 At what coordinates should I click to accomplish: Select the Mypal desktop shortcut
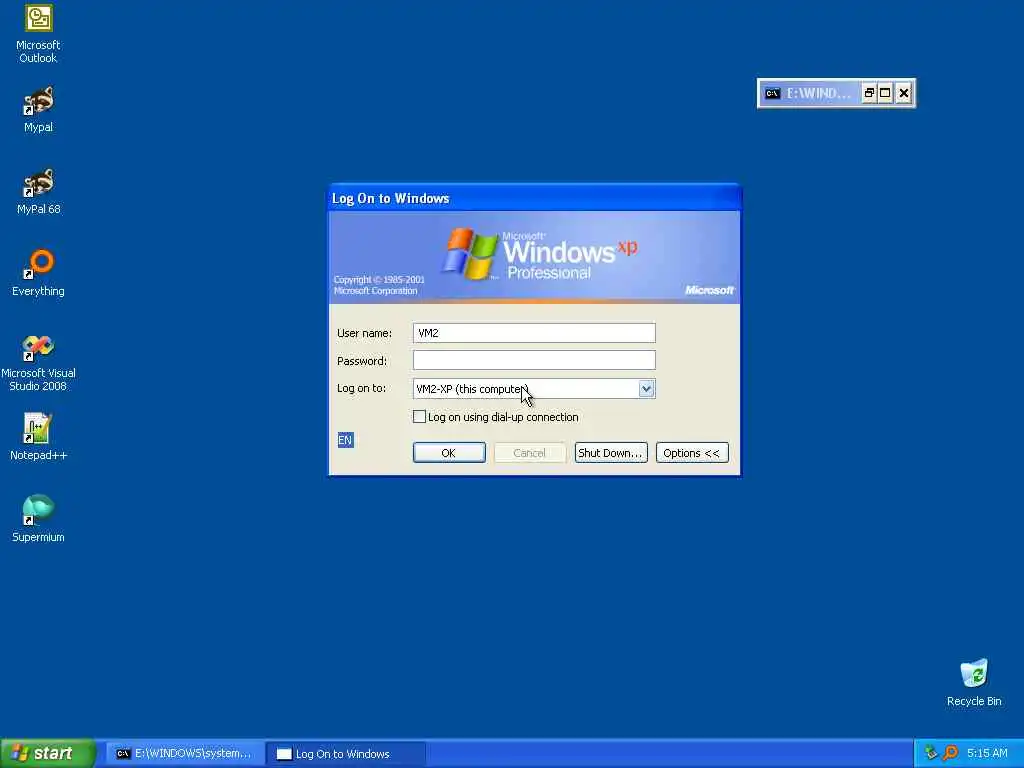tap(39, 109)
